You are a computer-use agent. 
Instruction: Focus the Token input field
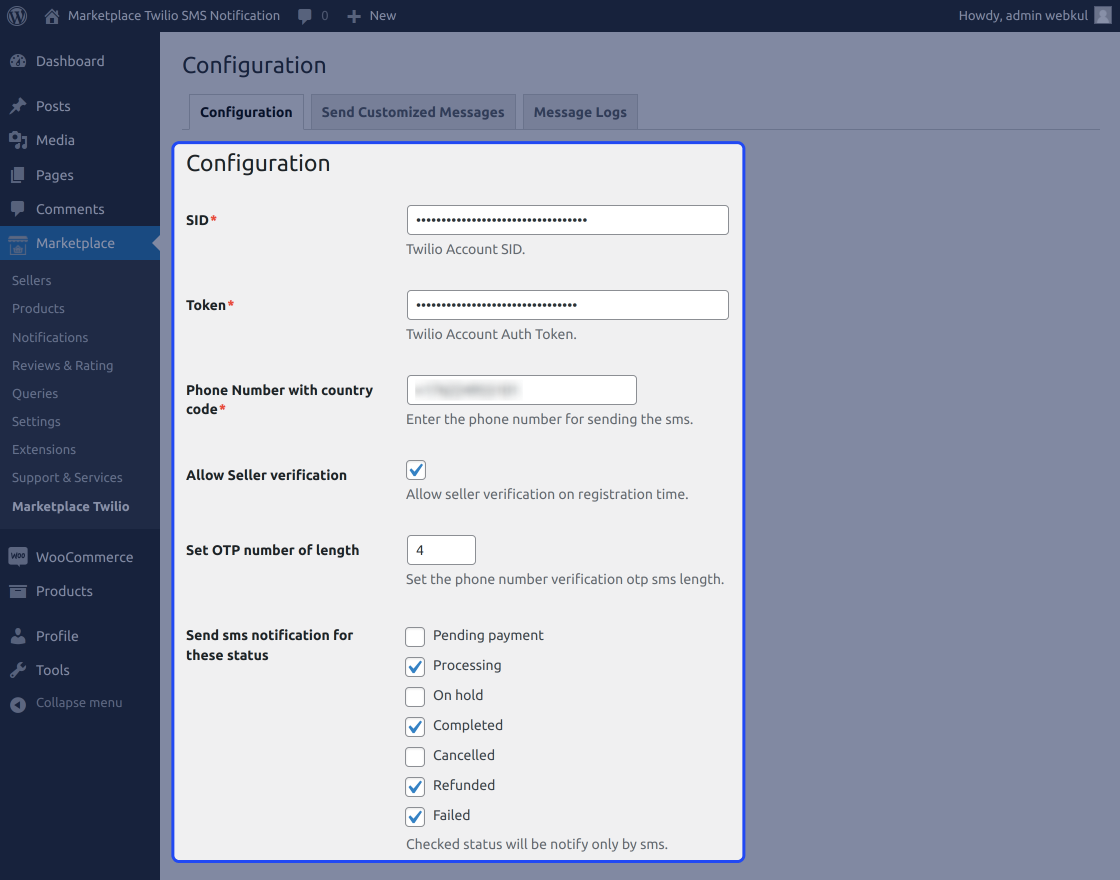click(x=568, y=305)
